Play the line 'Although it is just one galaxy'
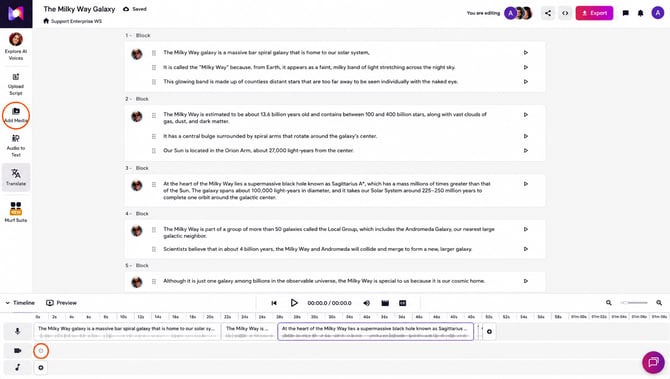This screenshot has height=379, width=670. (x=526, y=281)
